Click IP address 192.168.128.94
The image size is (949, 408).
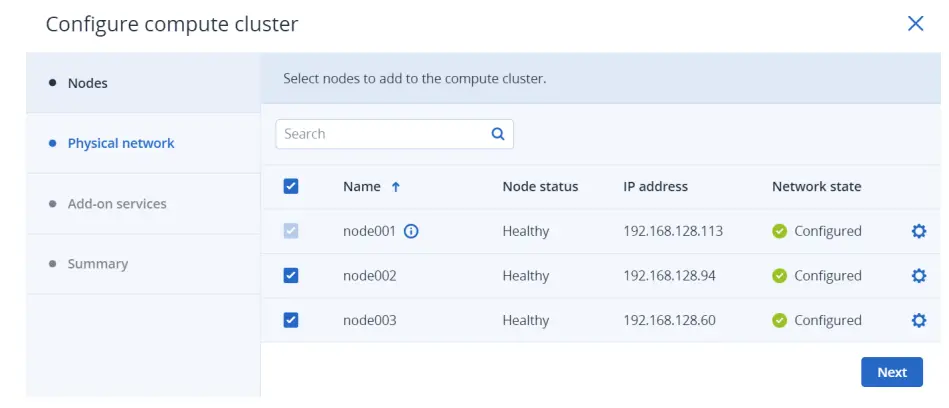(x=669, y=276)
